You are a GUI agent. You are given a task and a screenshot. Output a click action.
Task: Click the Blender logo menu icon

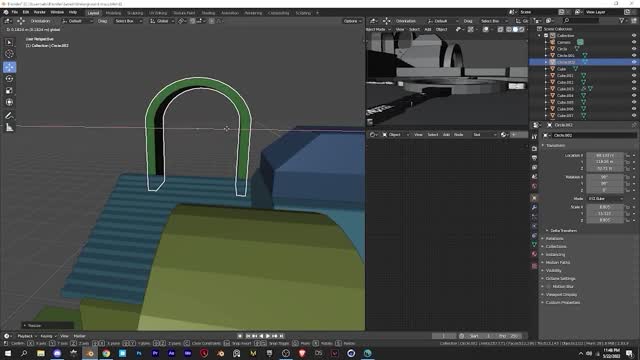pos(6,12)
